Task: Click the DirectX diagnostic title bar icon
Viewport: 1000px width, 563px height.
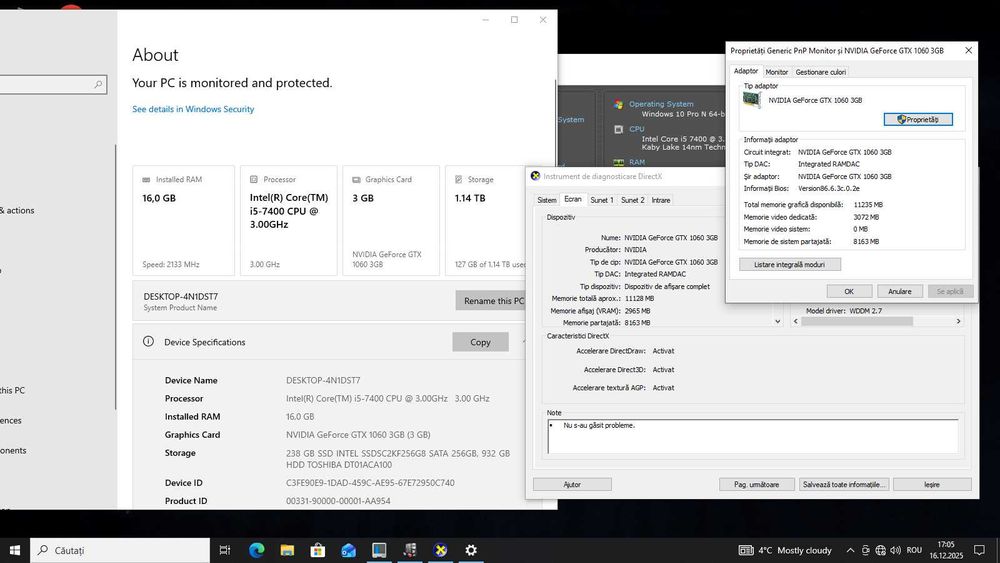Action: [x=536, y=176]
